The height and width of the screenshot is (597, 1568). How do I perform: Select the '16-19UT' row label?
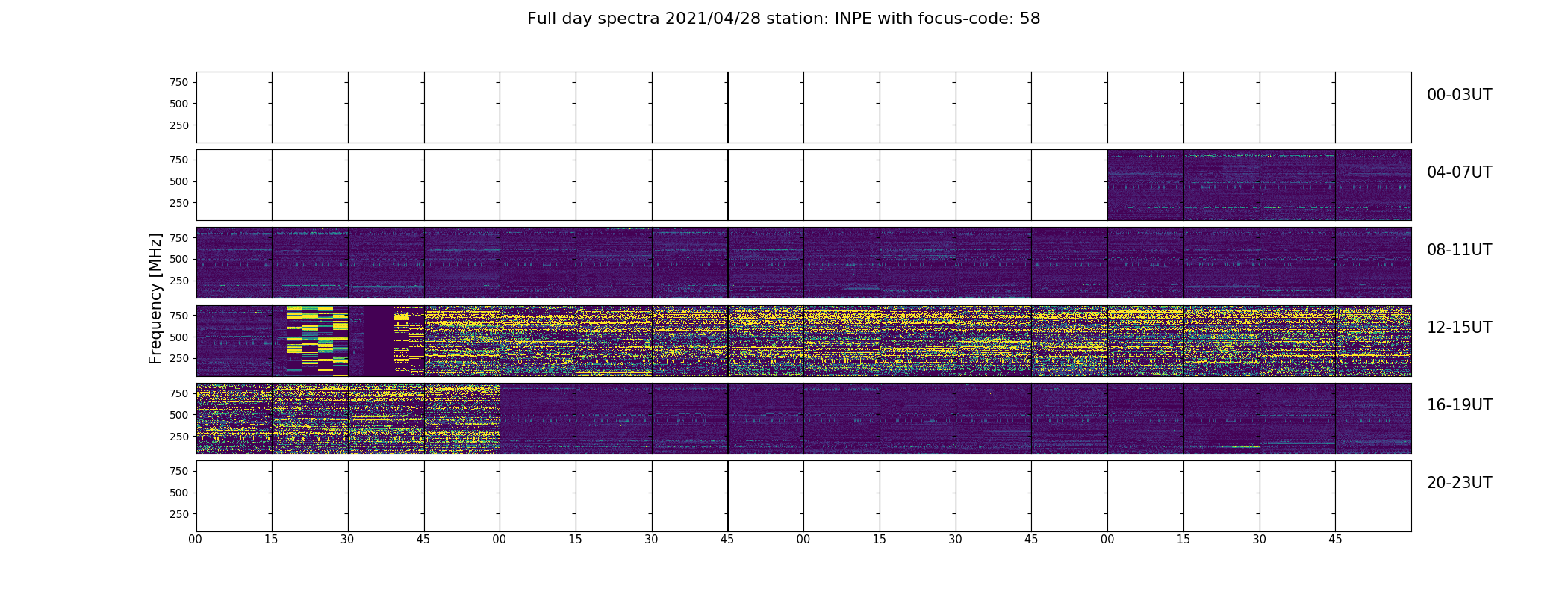pyautogui.click(x=1459, y=405)
